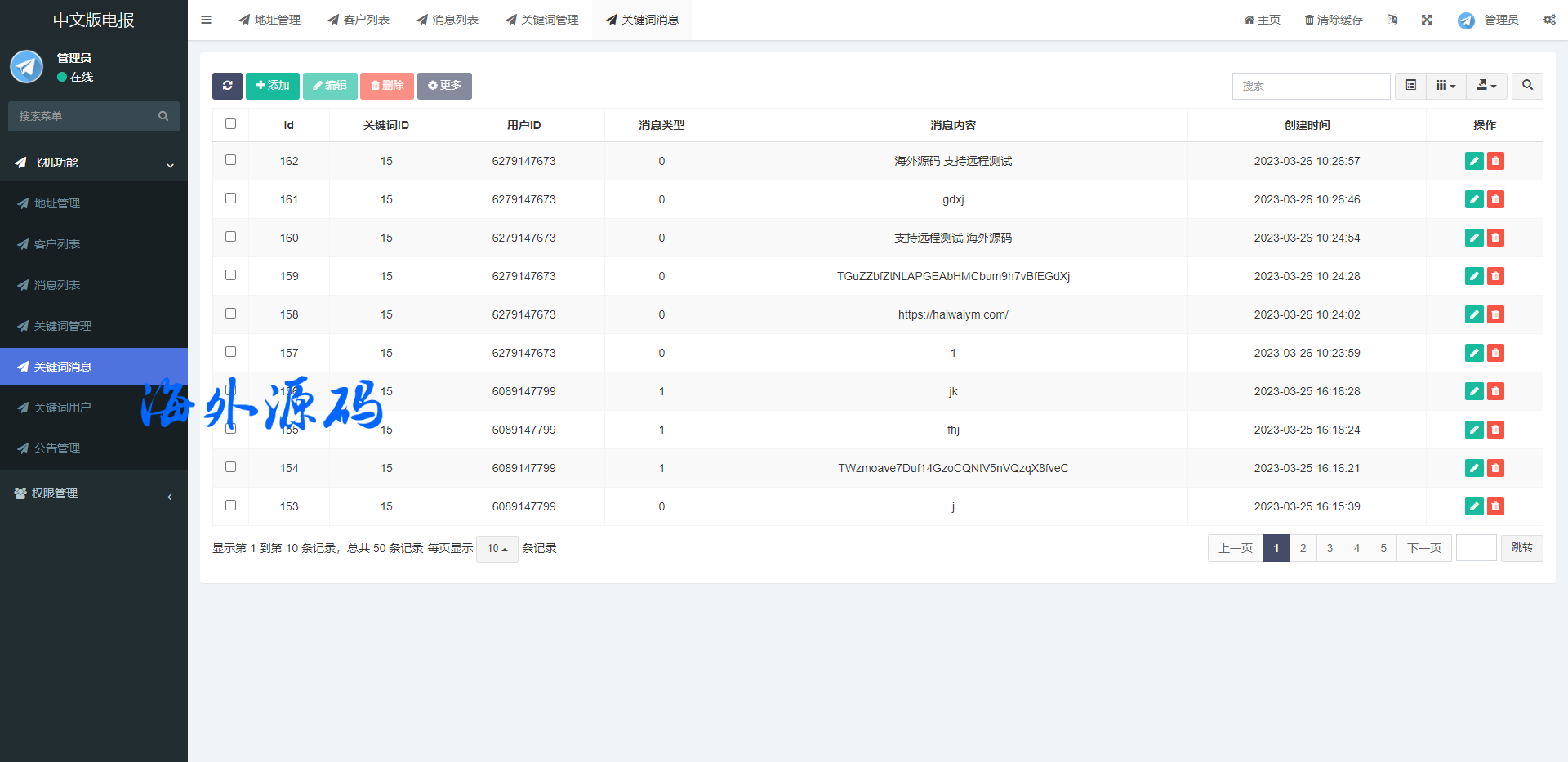
Task: Click the search magnifier button beside toolbar
Action: coord(1527,86)
